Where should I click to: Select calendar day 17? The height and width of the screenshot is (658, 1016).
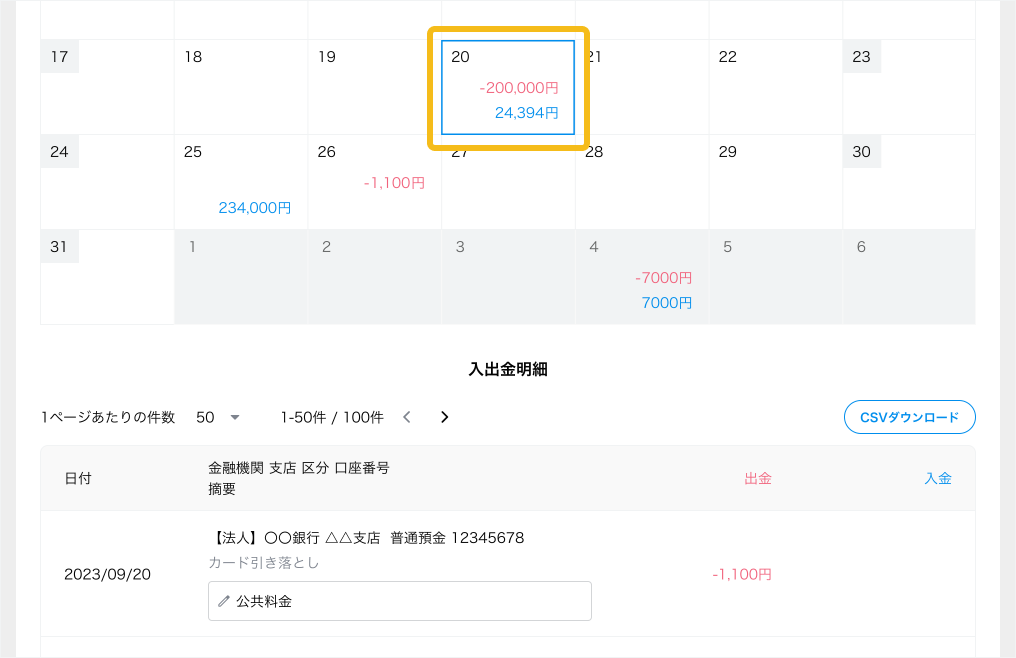(x=107, y=87)
